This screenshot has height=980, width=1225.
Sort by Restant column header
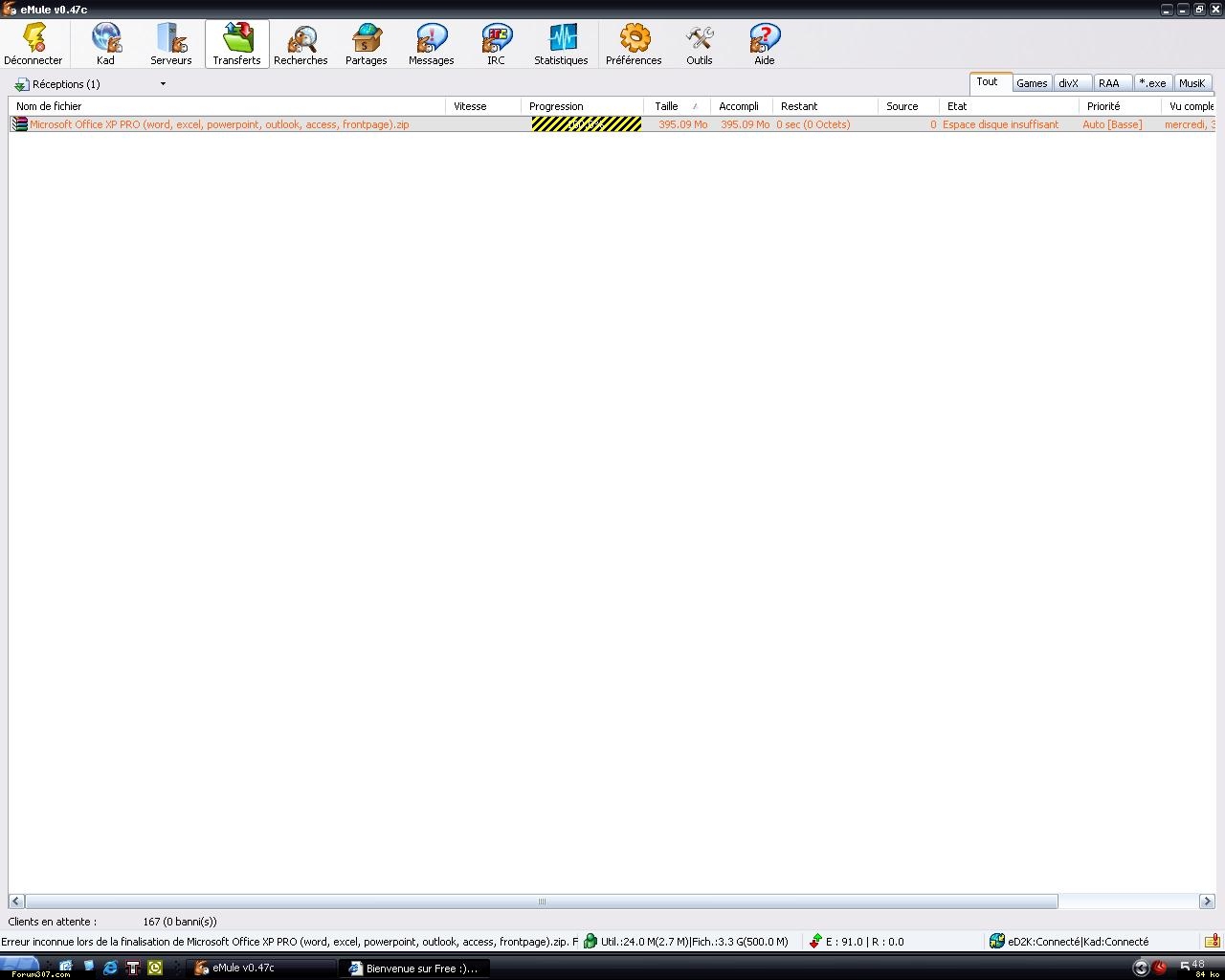(825, 106)
